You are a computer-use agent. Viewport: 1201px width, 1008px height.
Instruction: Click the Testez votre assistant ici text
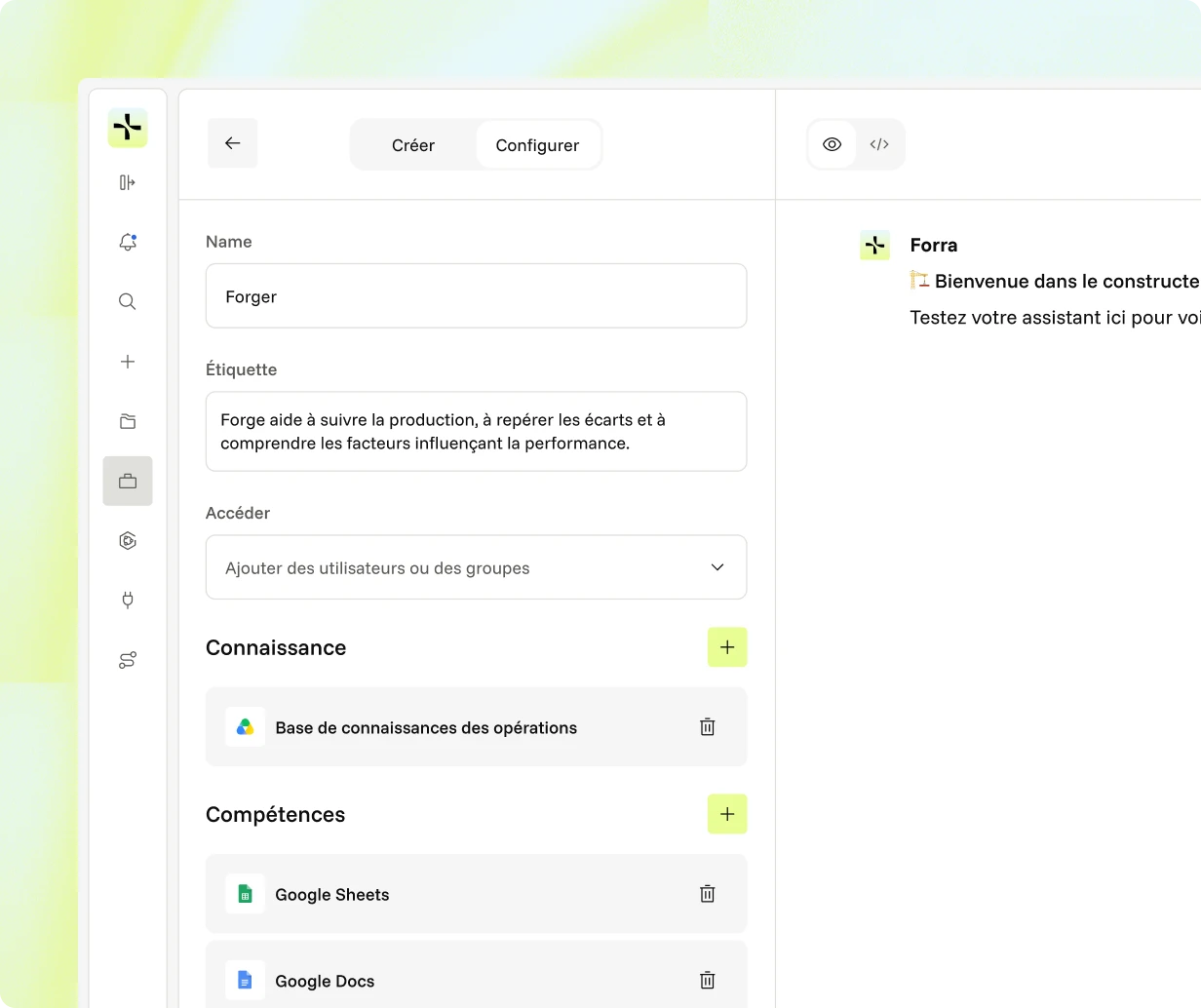1056,318
